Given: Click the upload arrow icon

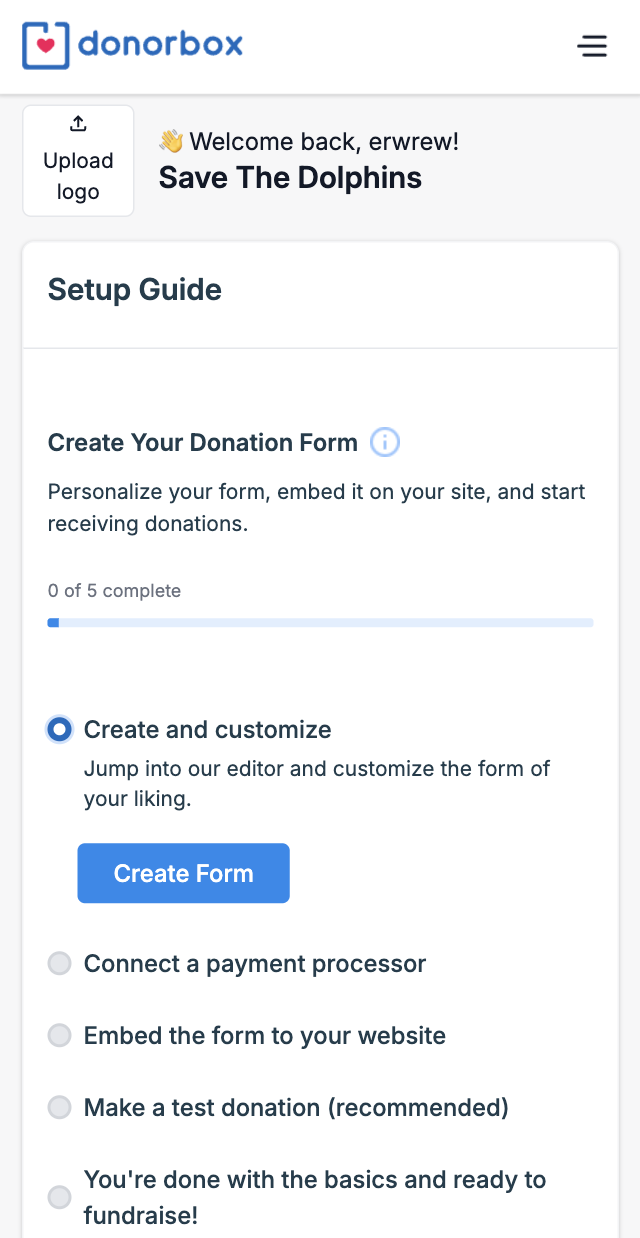Looking at the screenshot, I should click(78, 124).
